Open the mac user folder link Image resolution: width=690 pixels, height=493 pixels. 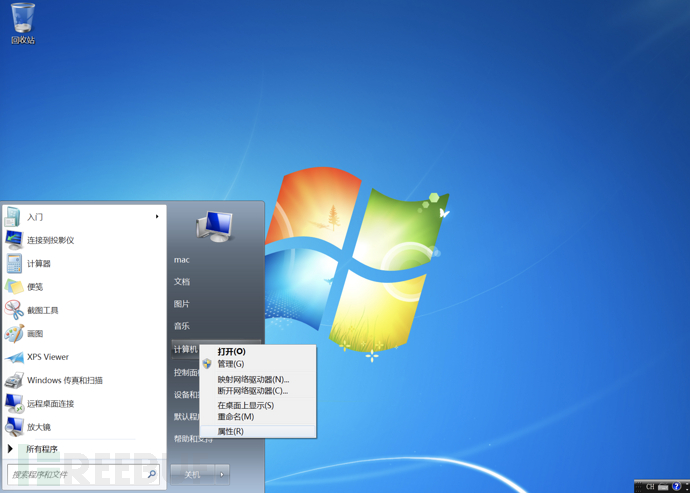pos(182,260)
